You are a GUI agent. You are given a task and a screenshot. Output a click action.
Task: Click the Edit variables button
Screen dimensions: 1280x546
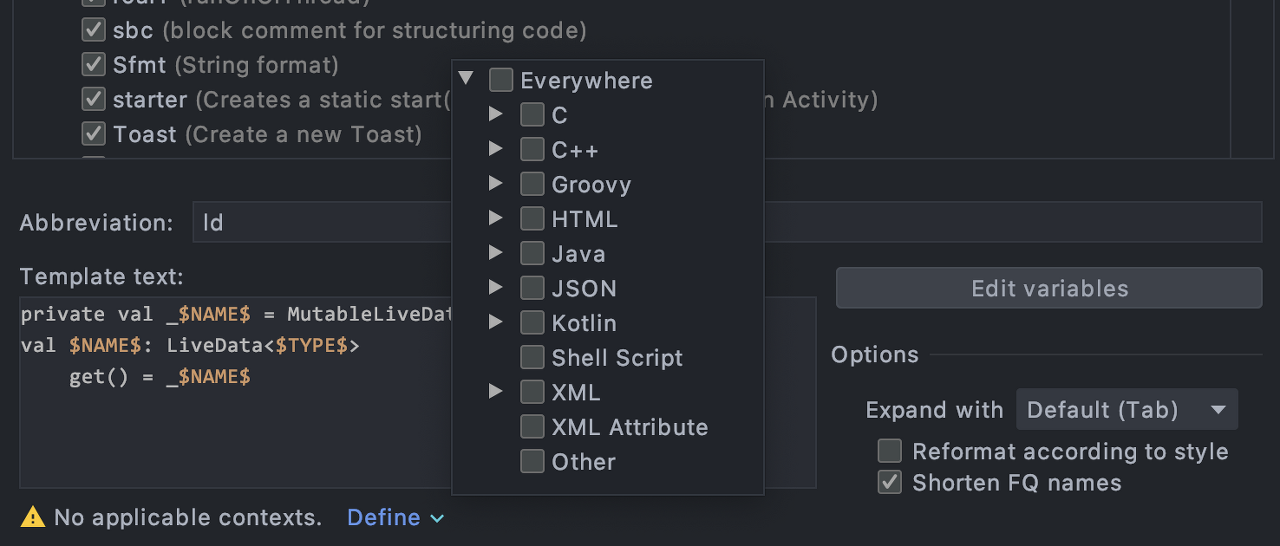1049,289
